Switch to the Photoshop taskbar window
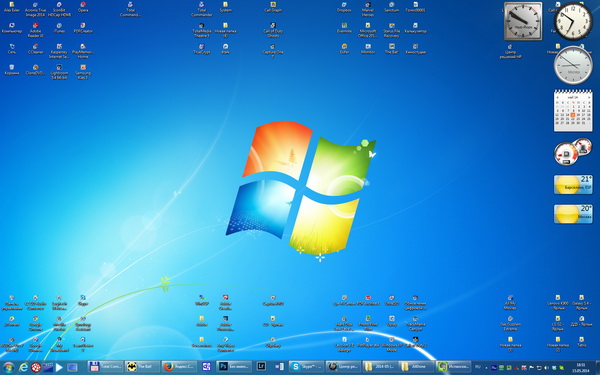Viewport: 600px width, 375px height. [234, 367]
